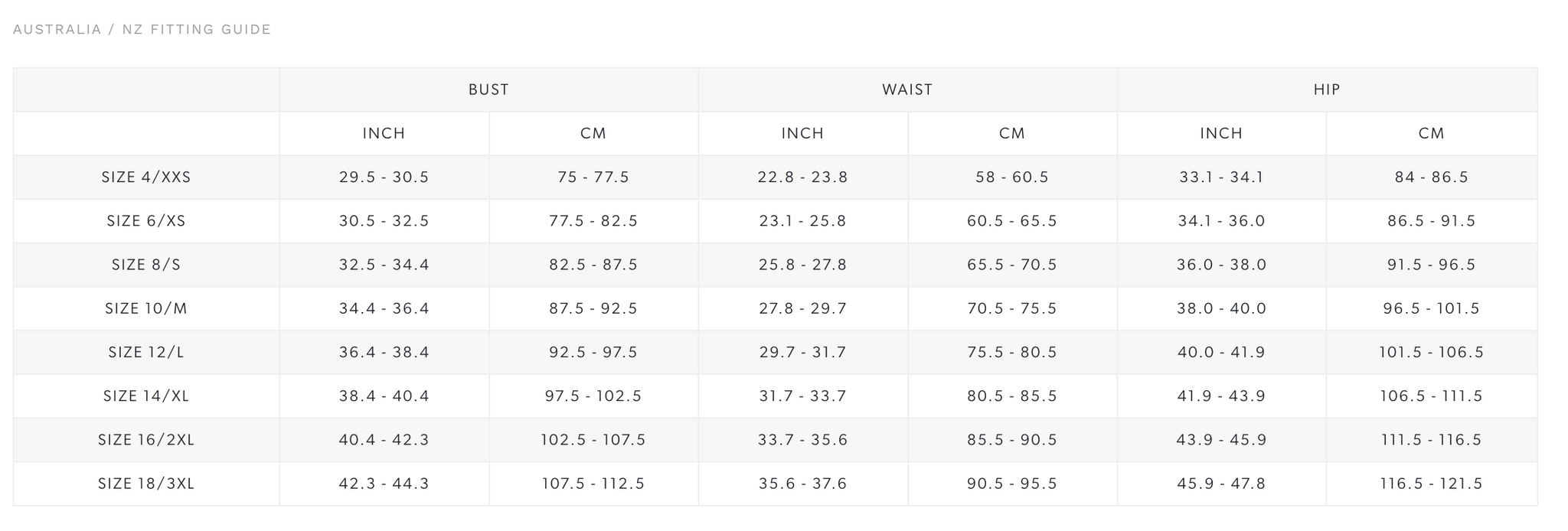Image resolution: width=1568 pixels, height=531 pixels.
Task: Select the HIP column header
Action: 1327,90
